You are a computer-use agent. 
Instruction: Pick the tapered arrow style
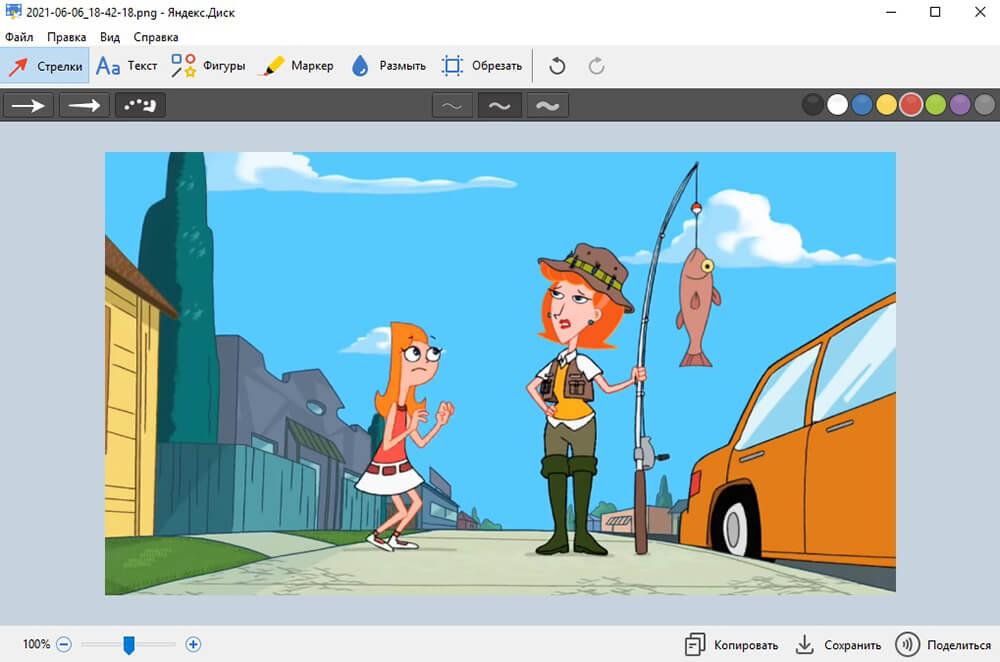click(x=84, y=105)
